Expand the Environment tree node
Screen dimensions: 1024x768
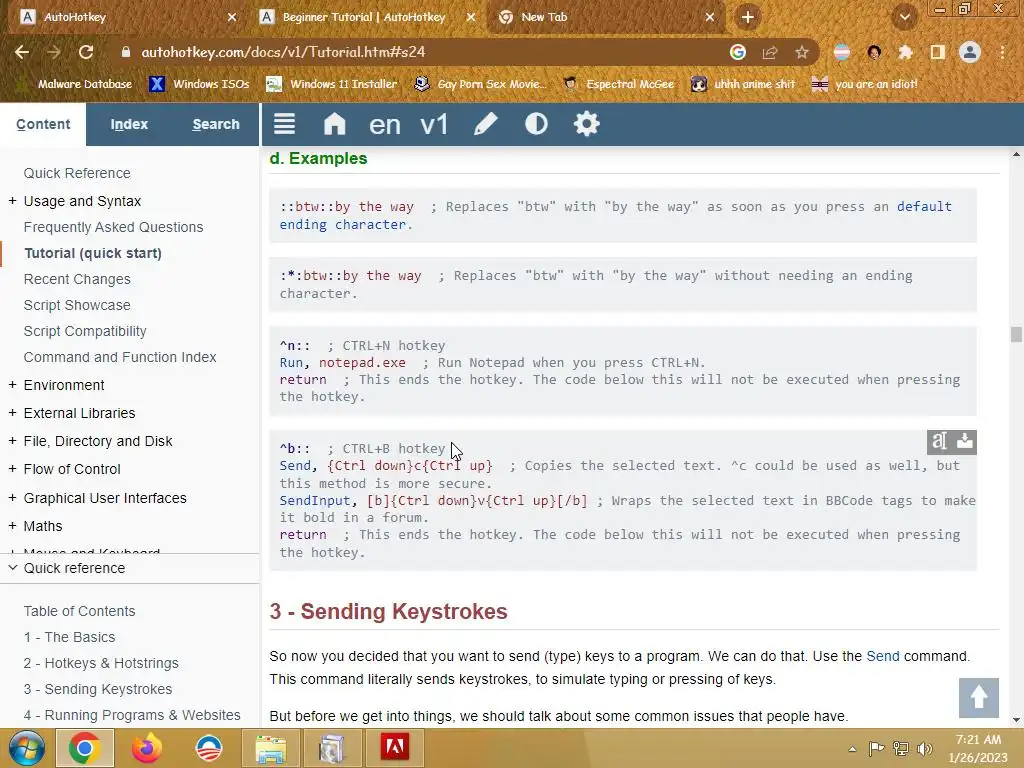pos(12,385)
